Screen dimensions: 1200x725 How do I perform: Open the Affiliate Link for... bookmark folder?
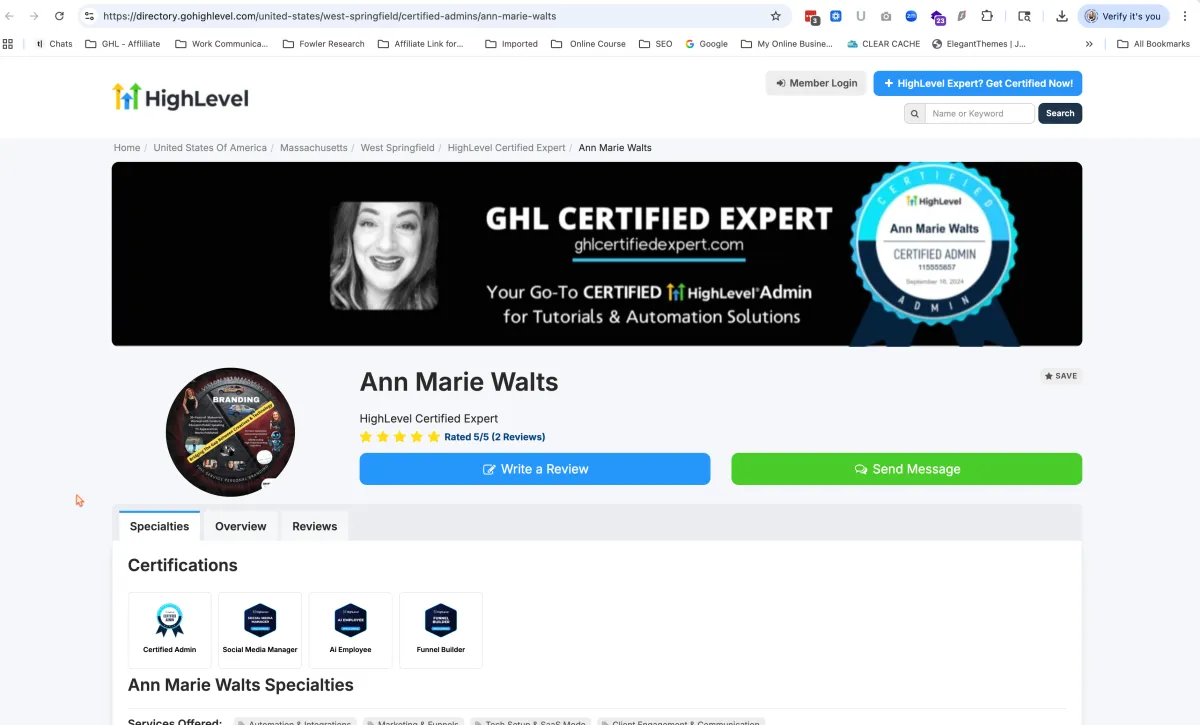click(420, 44)
